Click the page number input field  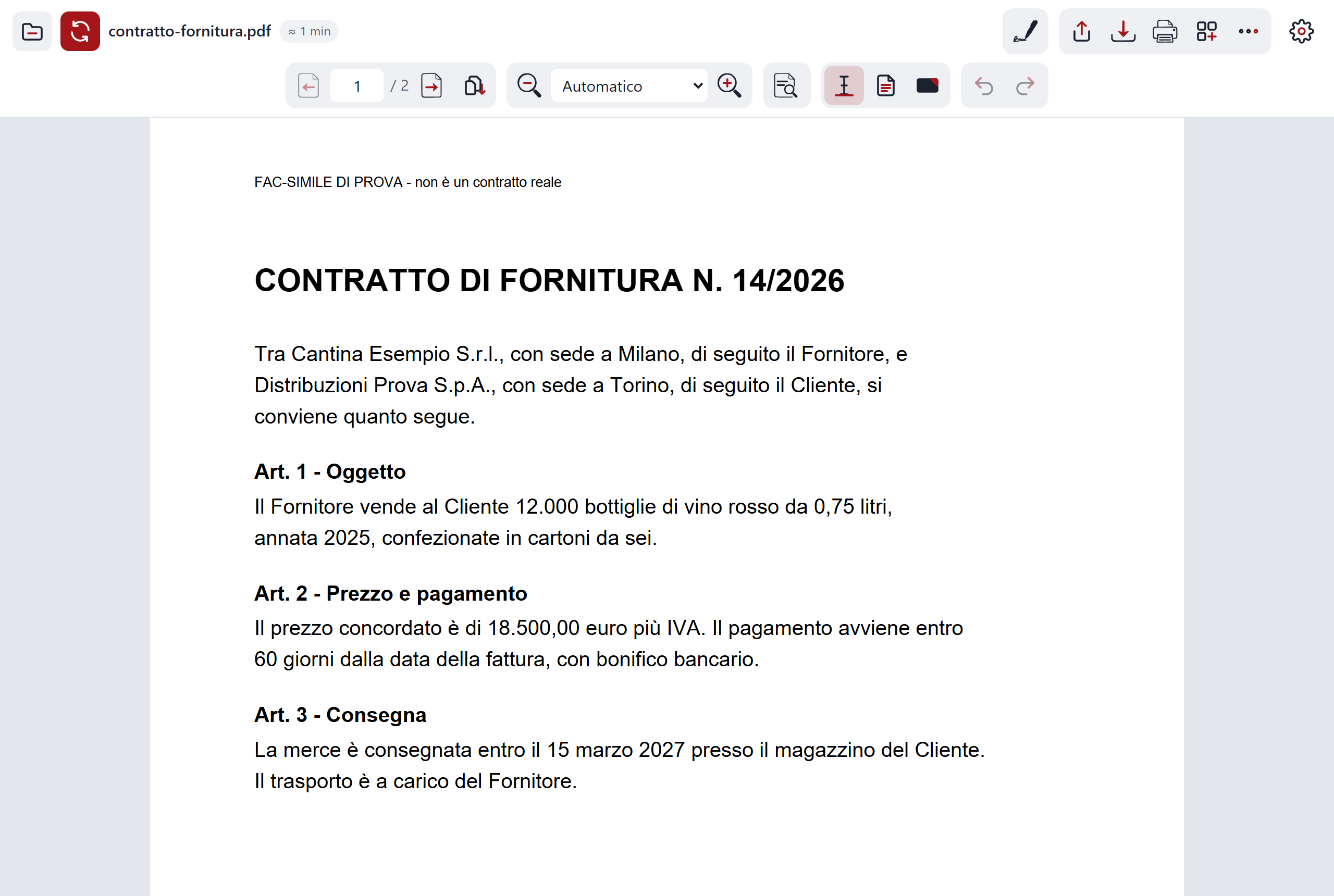click(356, 86)
